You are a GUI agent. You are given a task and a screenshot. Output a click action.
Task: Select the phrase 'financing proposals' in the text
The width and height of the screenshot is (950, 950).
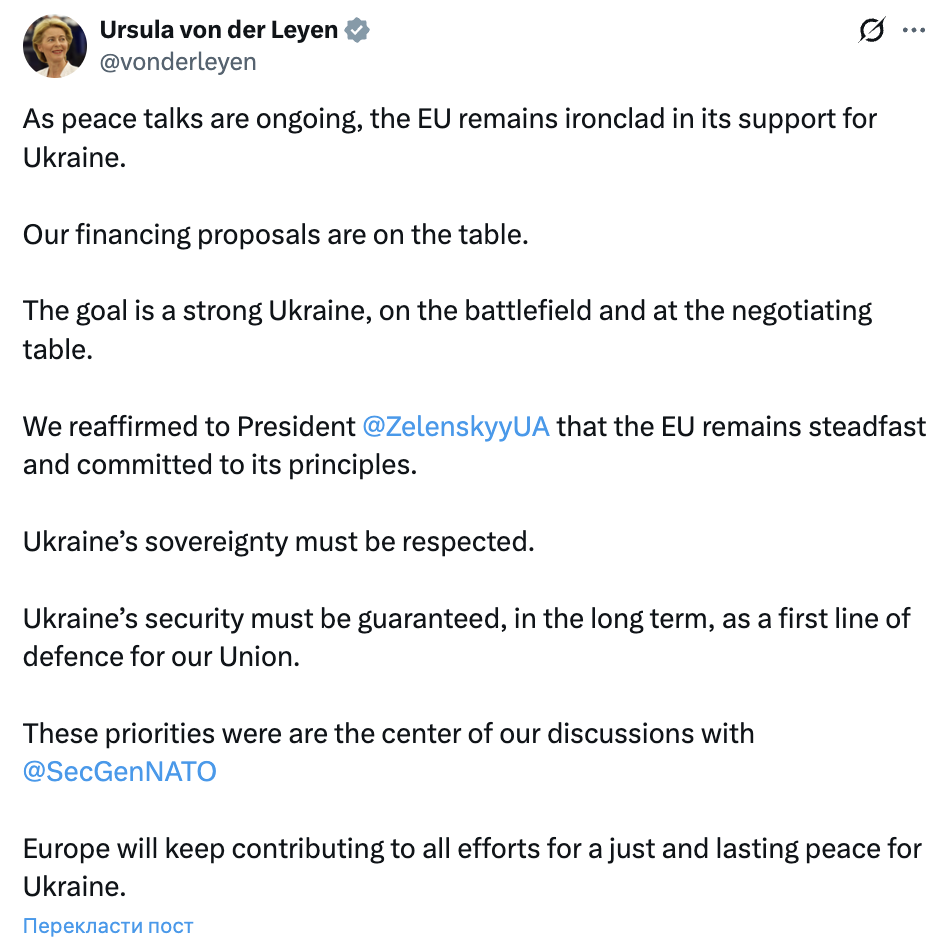tap(190, 234)
